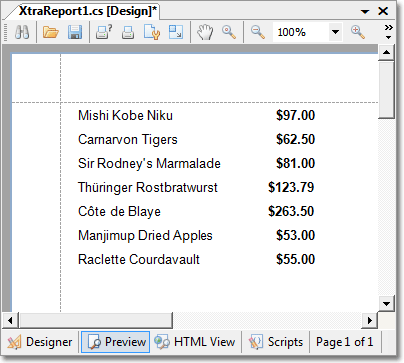Switch to the Scripts tab

tap(276, 342)
